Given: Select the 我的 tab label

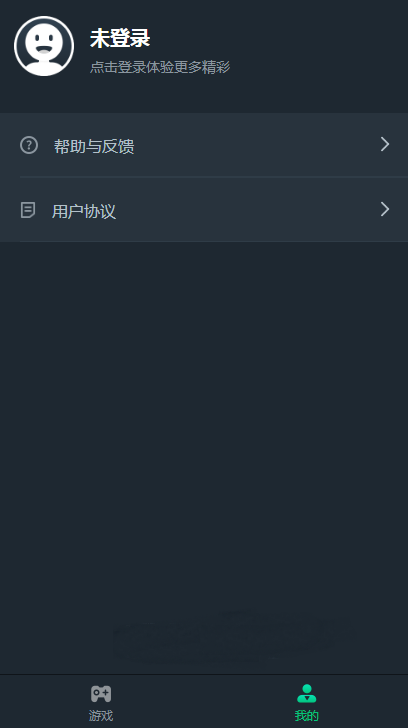Looking at the screenshot, I should (306, 715).
